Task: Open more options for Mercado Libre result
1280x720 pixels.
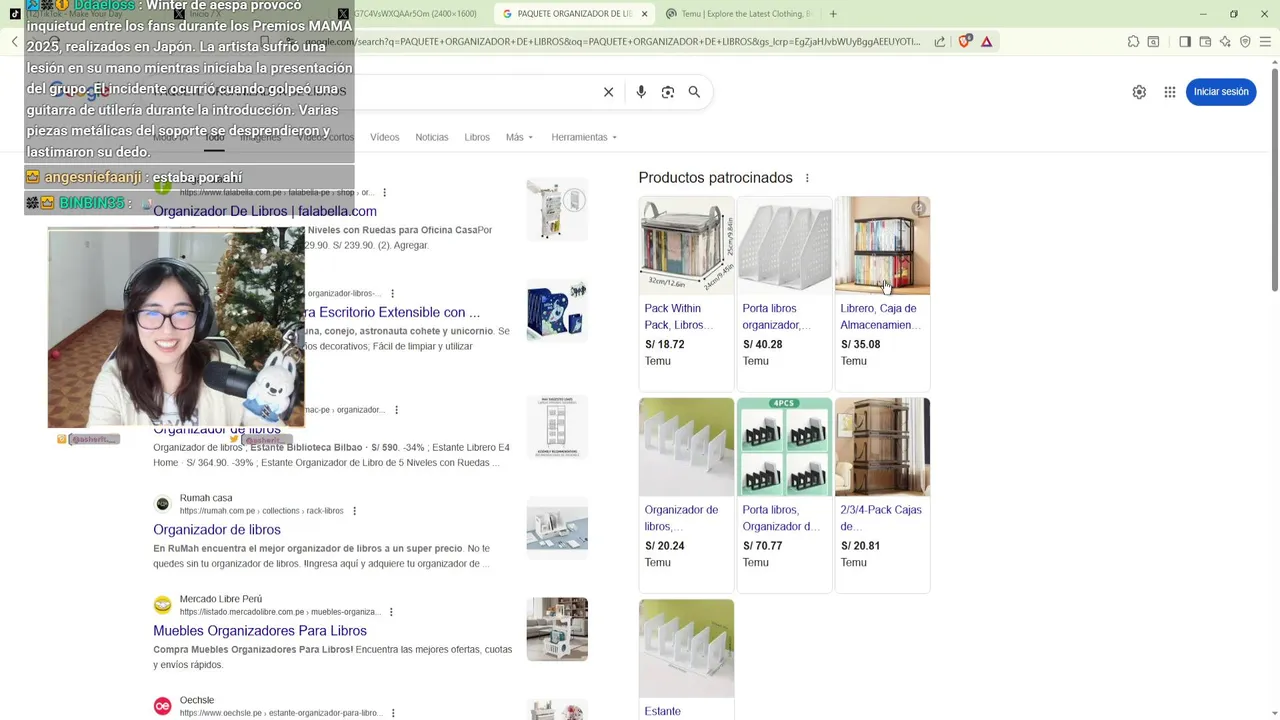Action: tap(391, 612)
